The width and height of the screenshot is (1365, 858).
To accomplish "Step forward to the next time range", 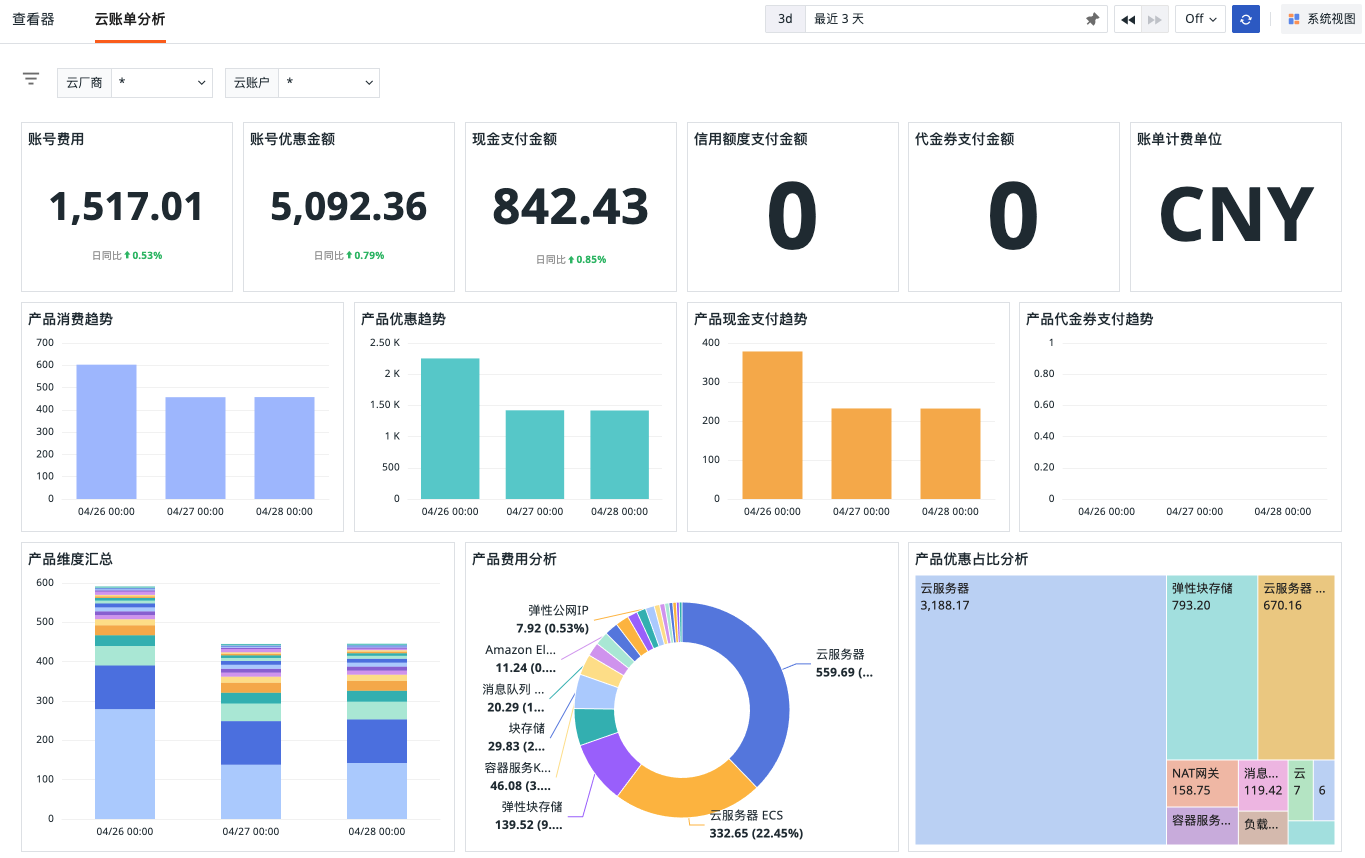I will click(x=1155, y=19).
